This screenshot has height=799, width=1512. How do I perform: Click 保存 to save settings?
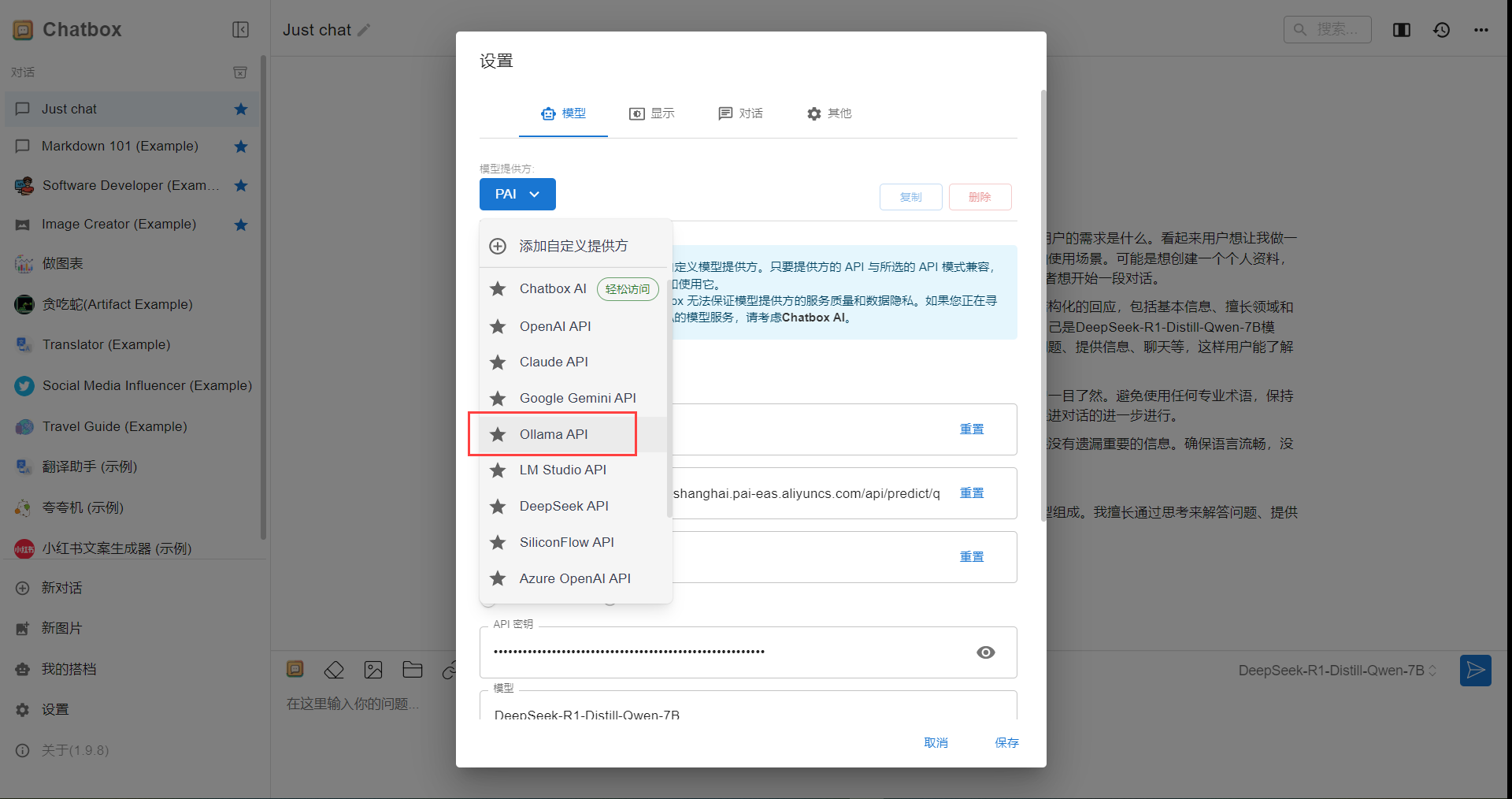click(x=1006, y=743)
